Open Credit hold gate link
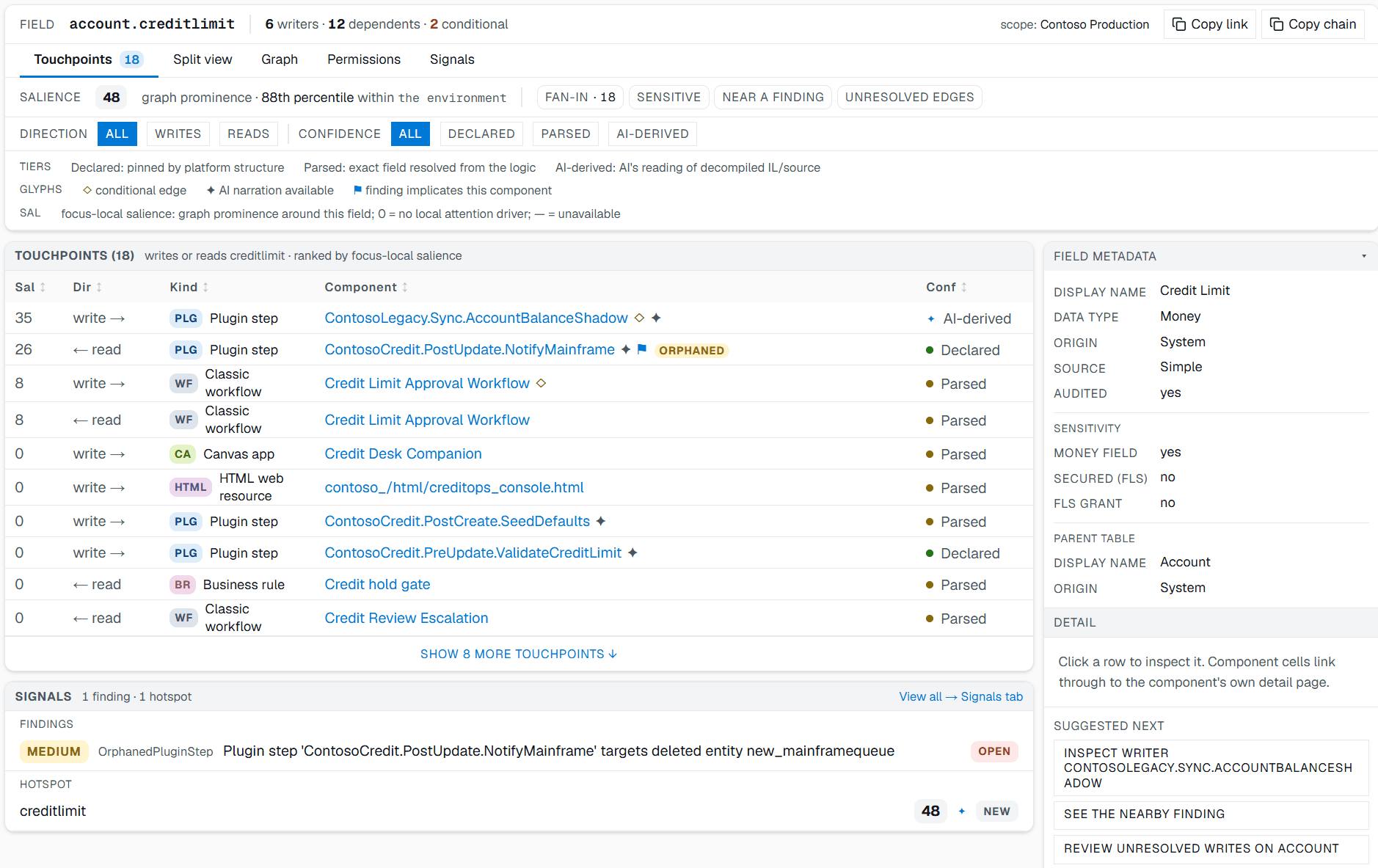 377,584
